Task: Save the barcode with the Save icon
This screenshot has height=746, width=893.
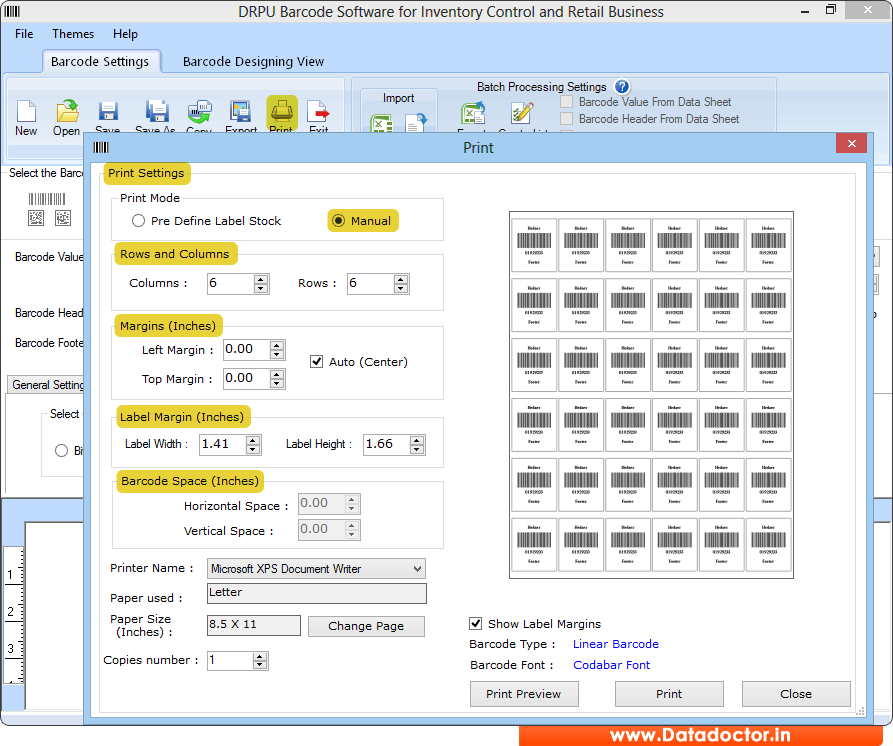Action: click(107, 113)
